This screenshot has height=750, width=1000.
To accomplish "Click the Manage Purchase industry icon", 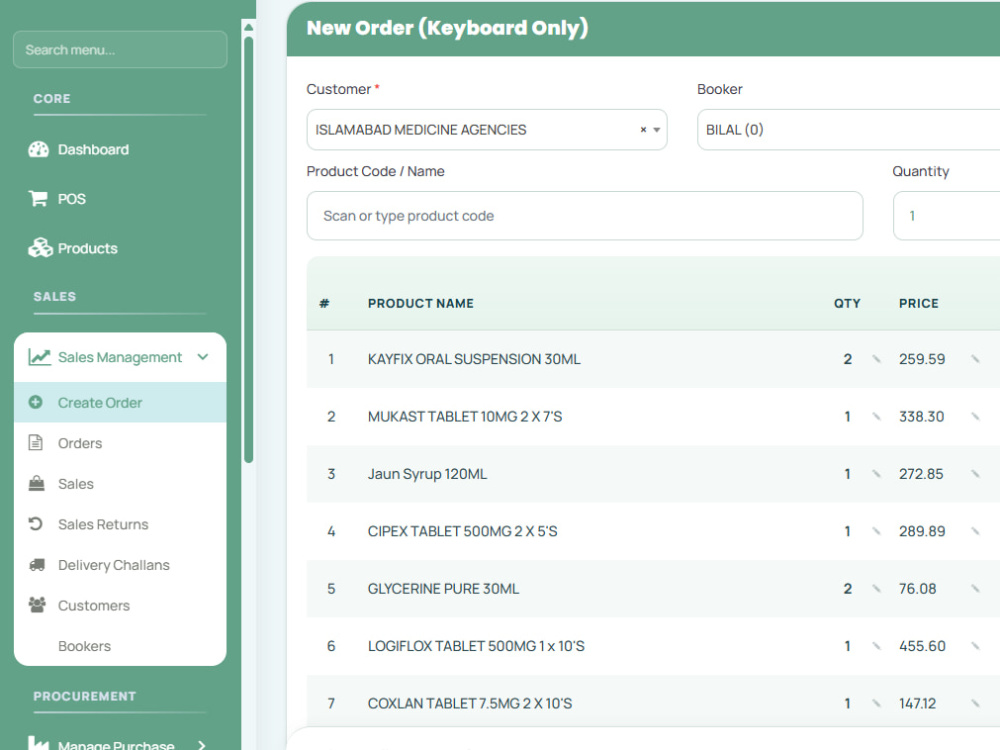I will tap(38, 743).
